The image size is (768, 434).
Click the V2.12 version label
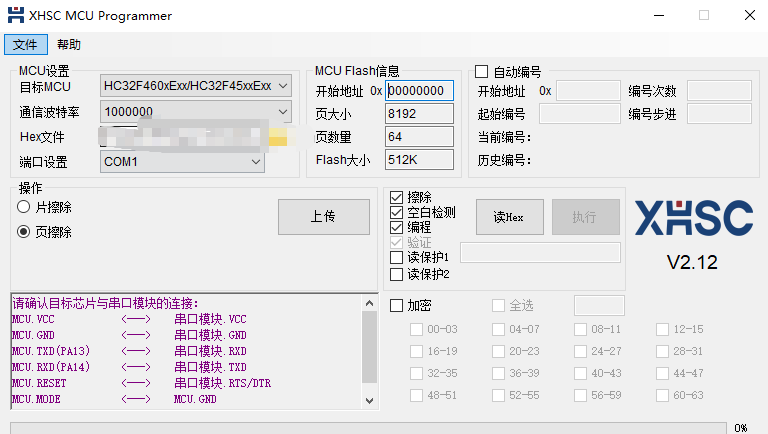(x=692, y=263)
